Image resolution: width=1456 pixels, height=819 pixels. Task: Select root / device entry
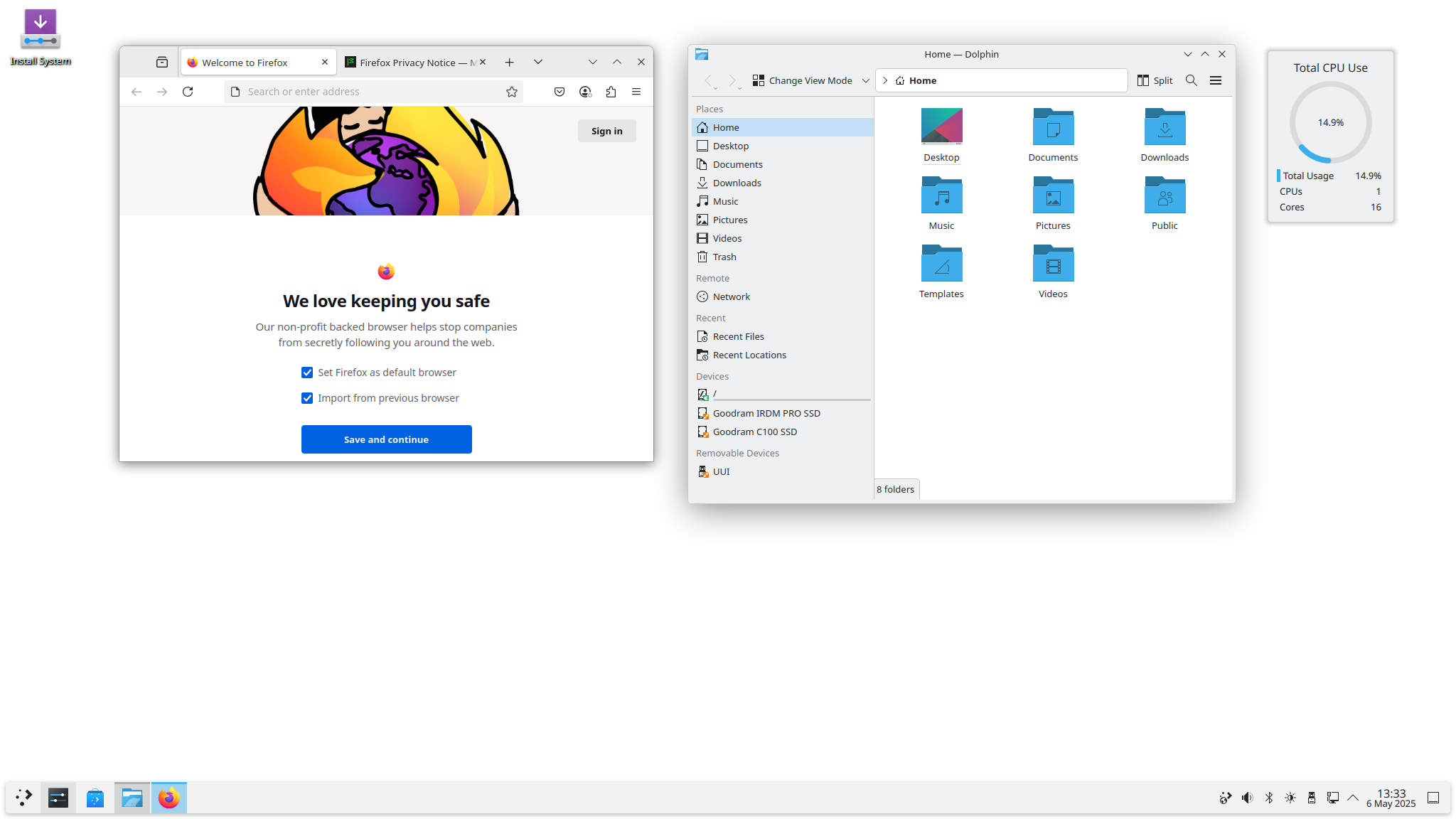click(x=782, y=395)
